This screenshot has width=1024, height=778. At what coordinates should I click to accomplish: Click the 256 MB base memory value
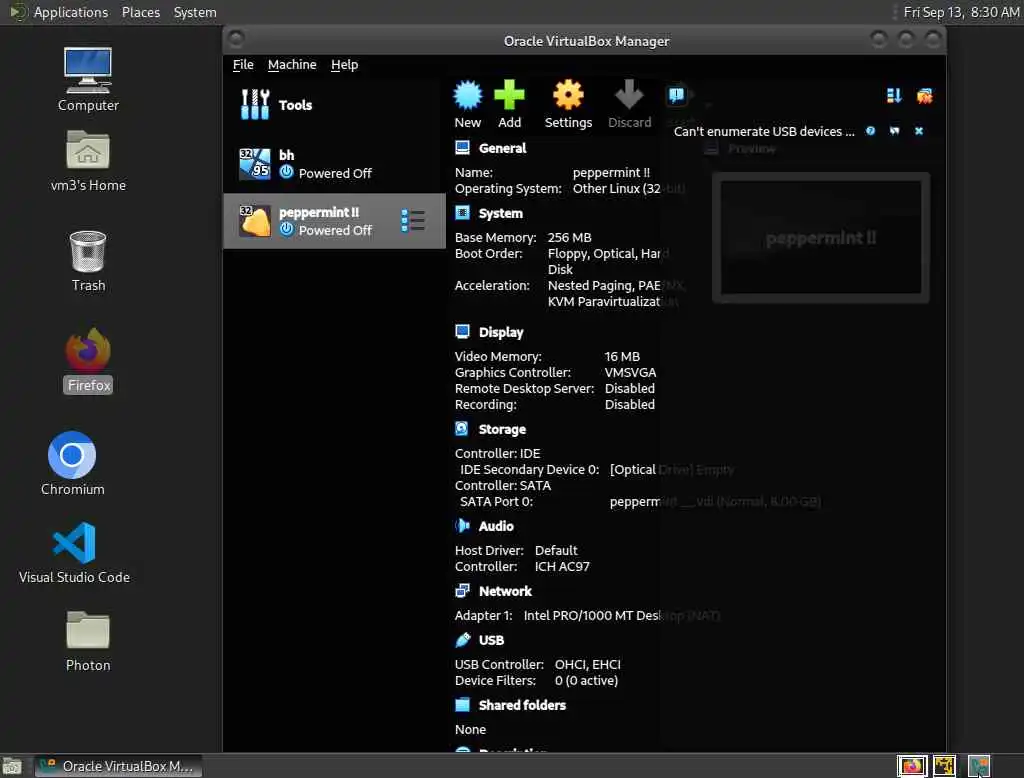click(x=569, y=238)
